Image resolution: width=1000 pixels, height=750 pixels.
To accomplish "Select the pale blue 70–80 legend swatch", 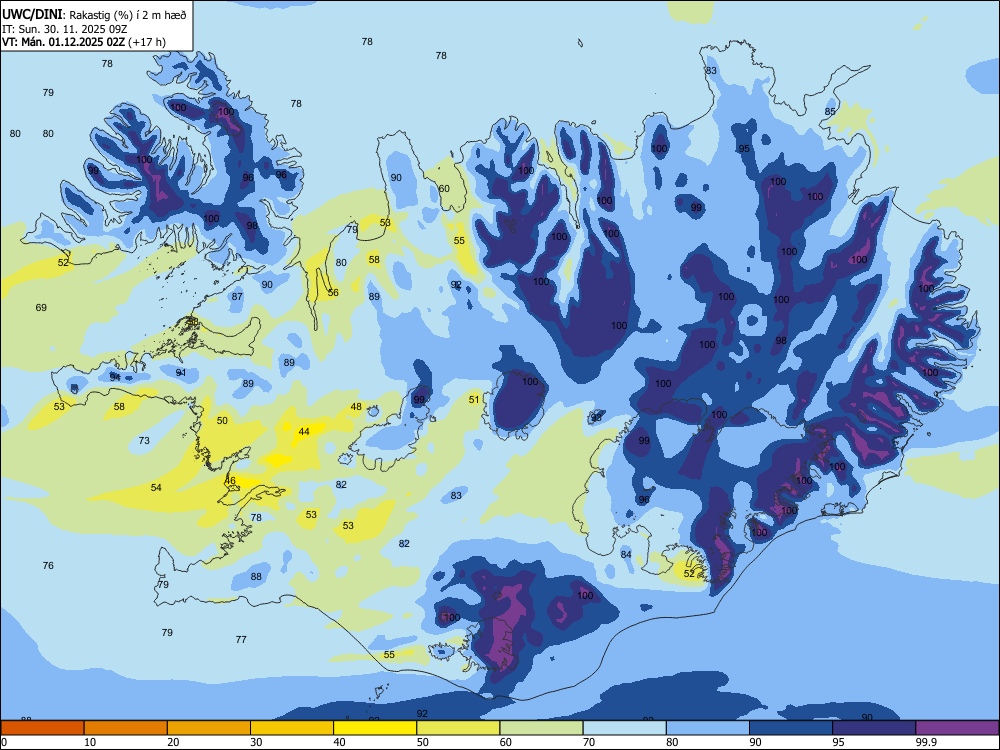I will tap(624, 728).
